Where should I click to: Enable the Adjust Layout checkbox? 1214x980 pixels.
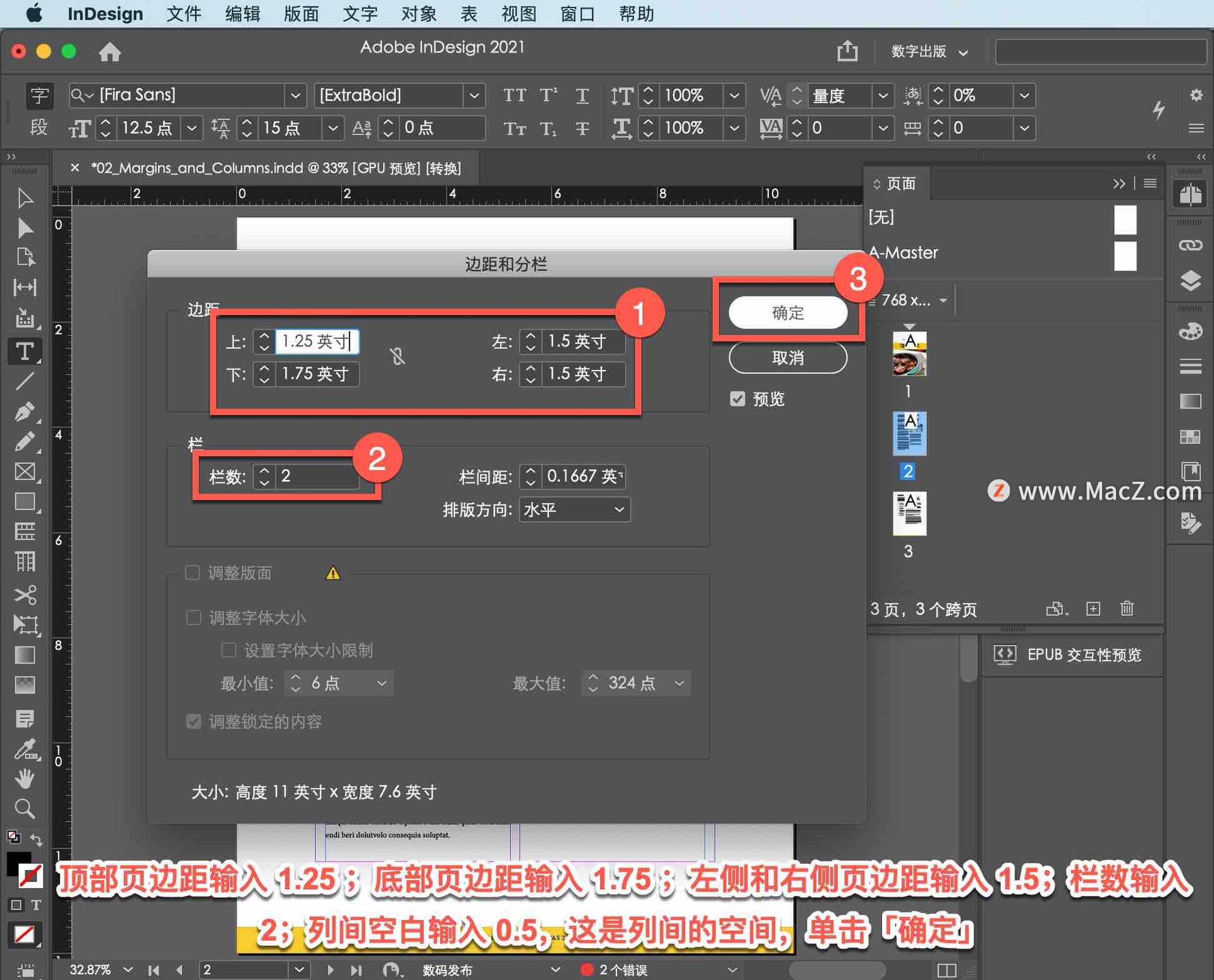point(193,573)
